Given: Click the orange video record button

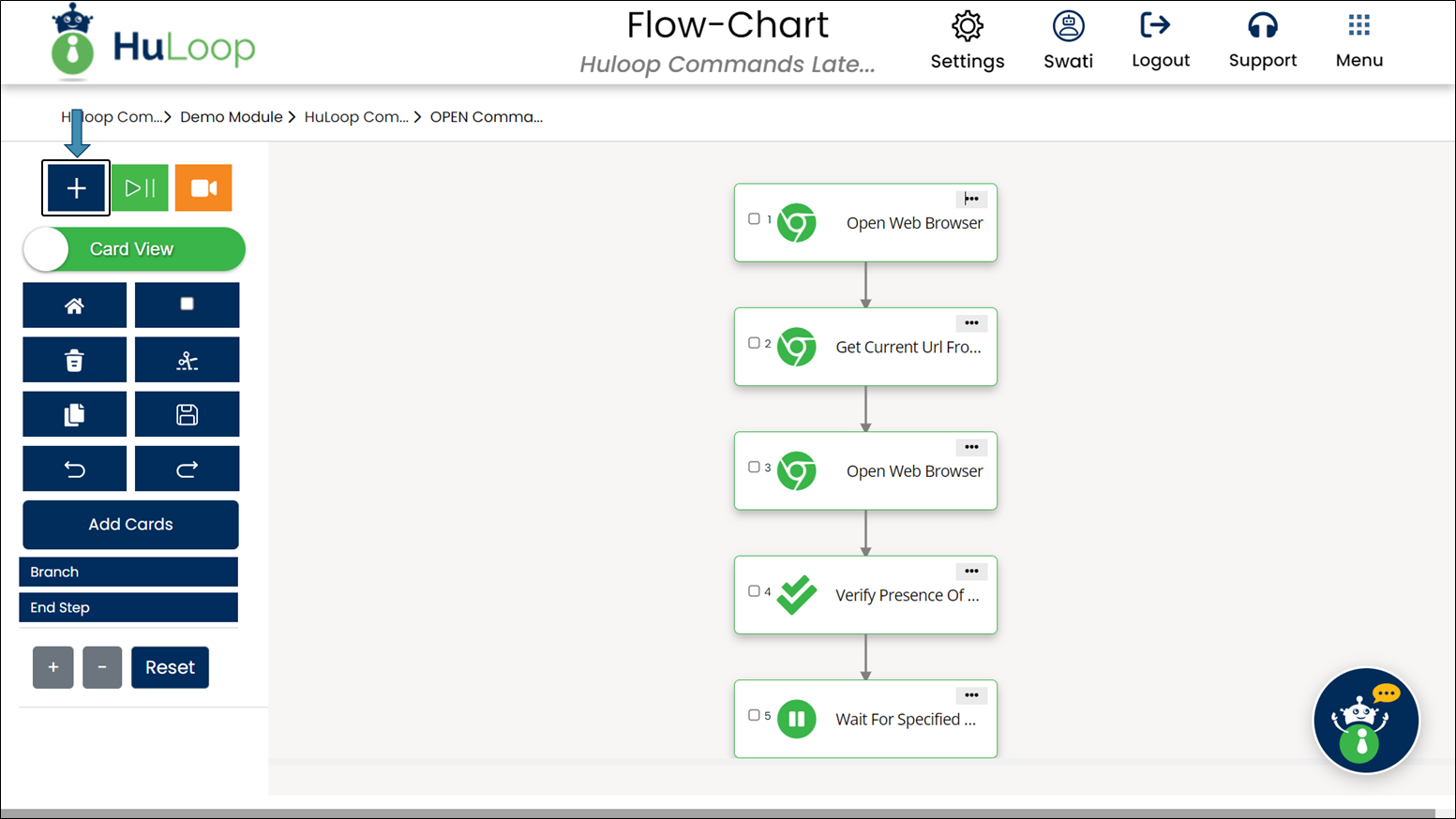Looking at the screenshot, I should pos(203,188).
